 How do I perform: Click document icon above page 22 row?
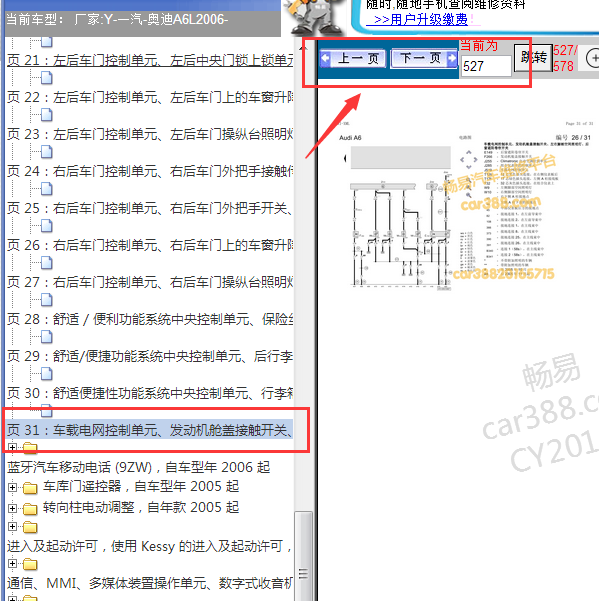[46, 78]
